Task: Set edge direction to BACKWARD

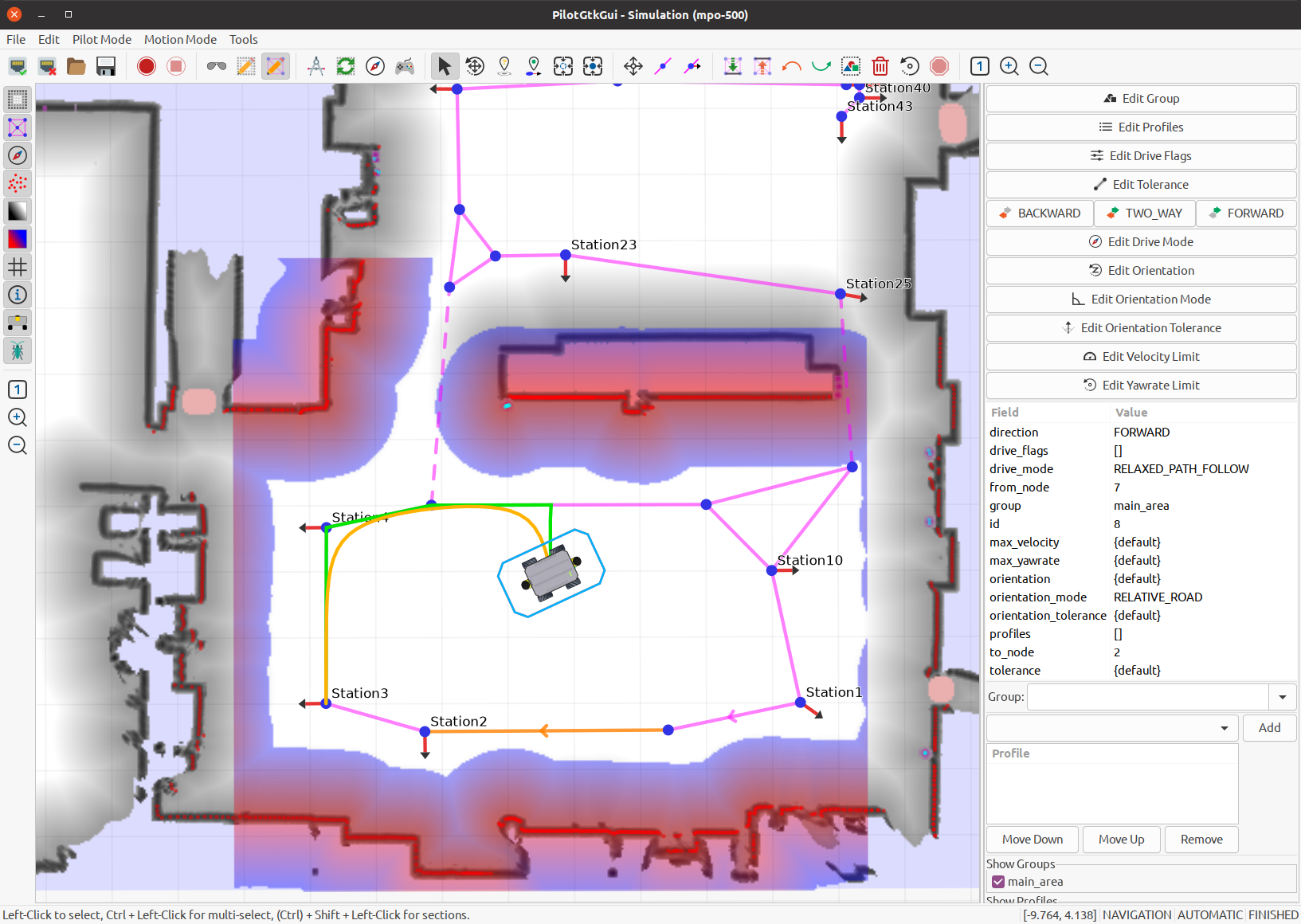Action: (1039, 213)
